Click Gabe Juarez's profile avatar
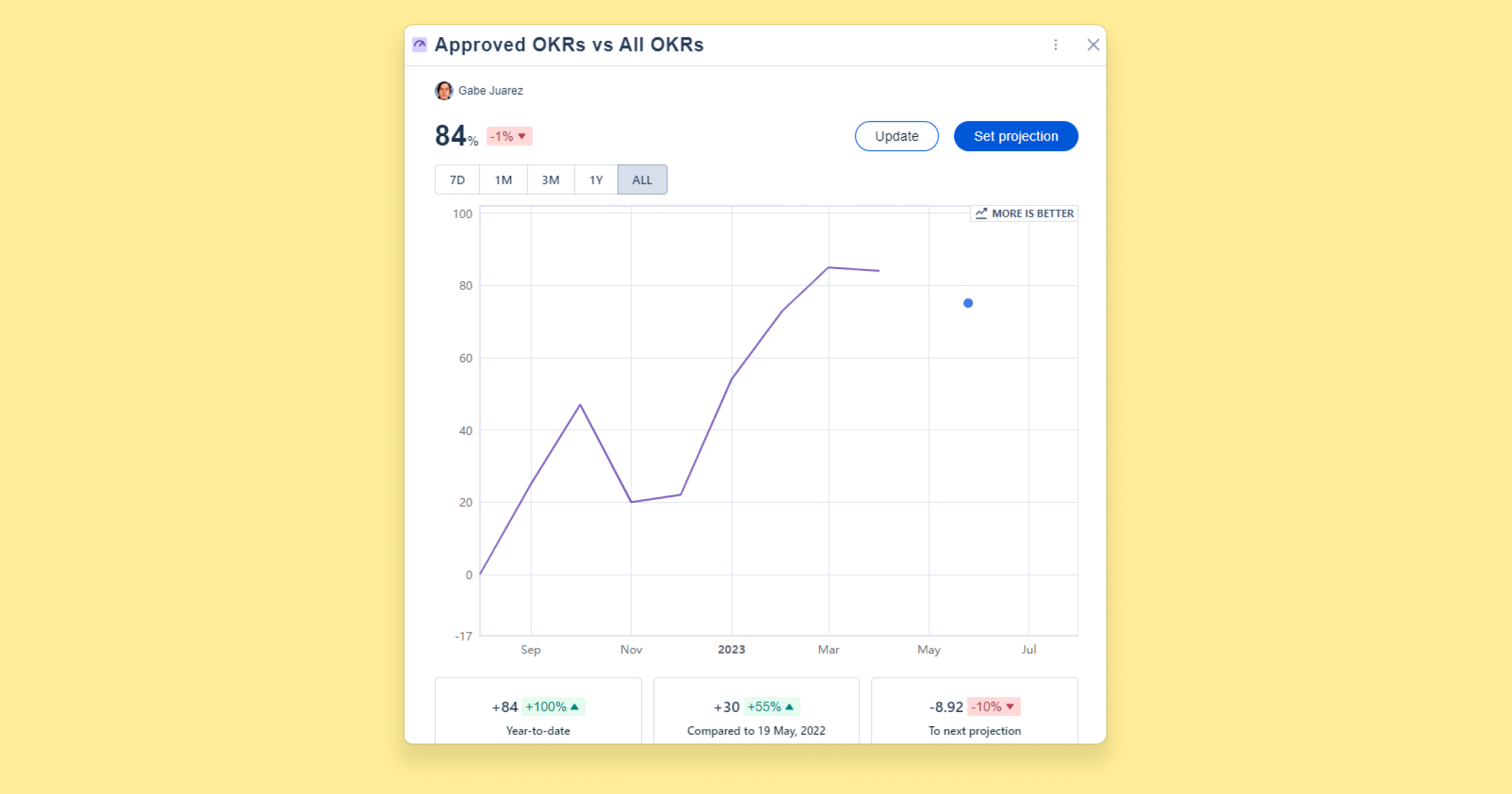1512x794 pixels. coord(445,90)
